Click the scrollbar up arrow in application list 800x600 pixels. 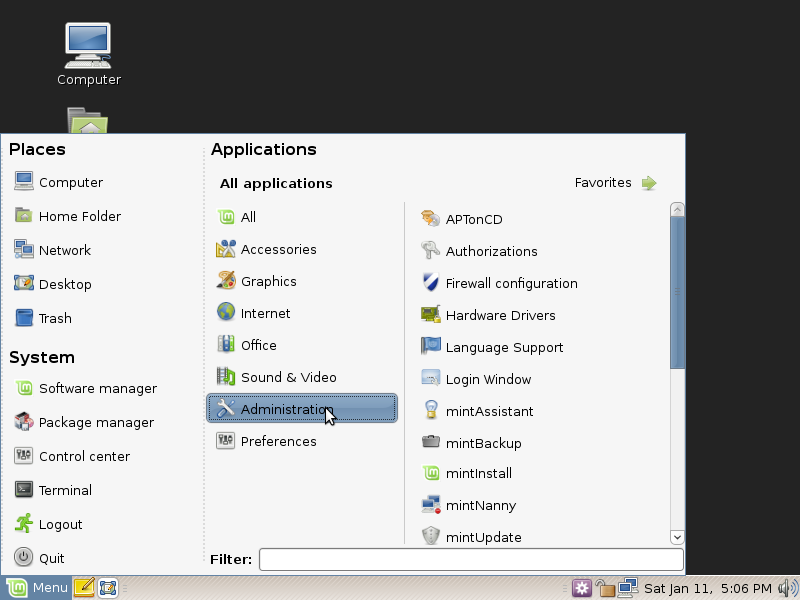click(677, 209)
